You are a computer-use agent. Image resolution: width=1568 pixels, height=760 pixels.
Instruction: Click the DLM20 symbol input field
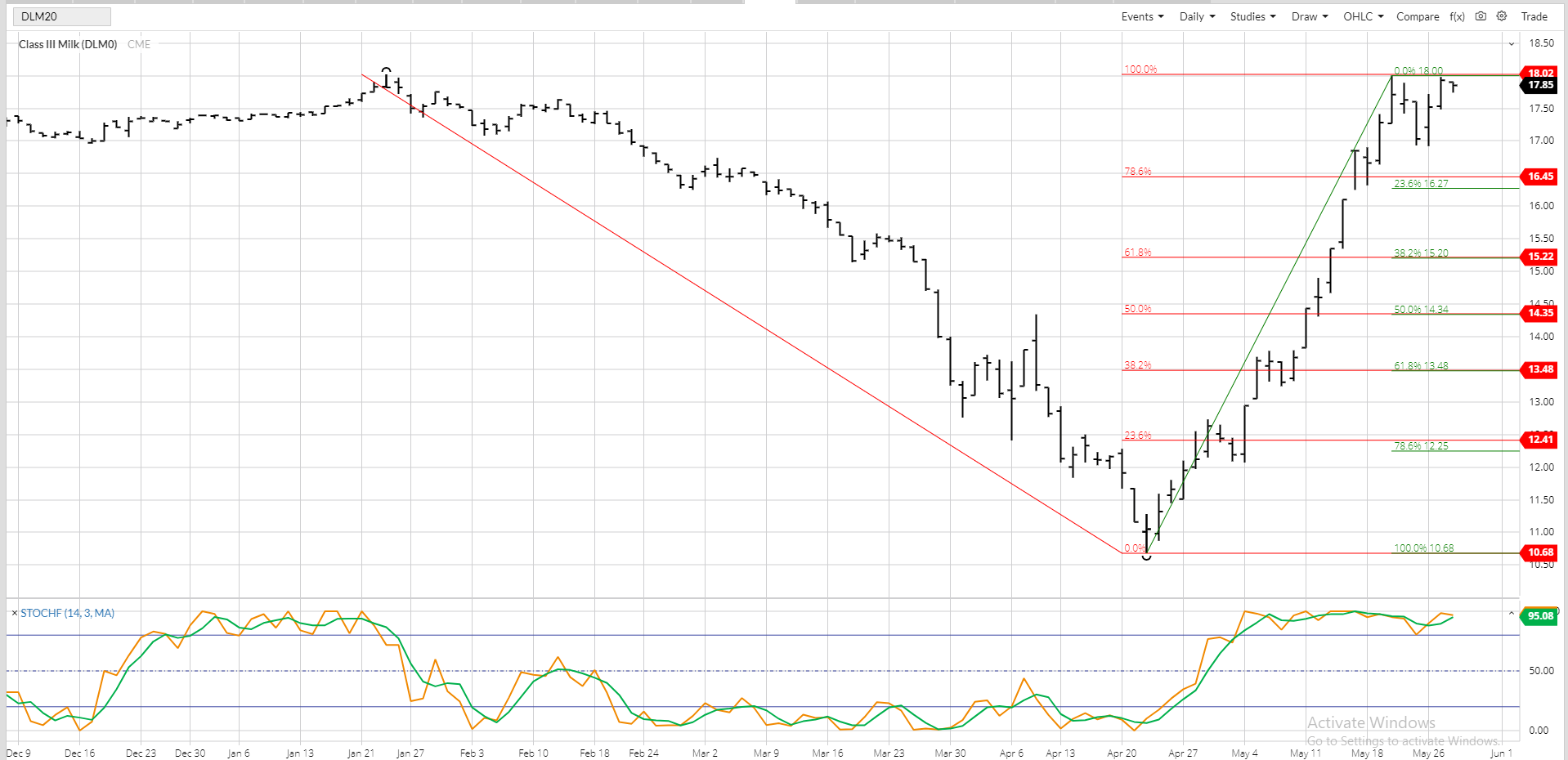tap(62, 16)
